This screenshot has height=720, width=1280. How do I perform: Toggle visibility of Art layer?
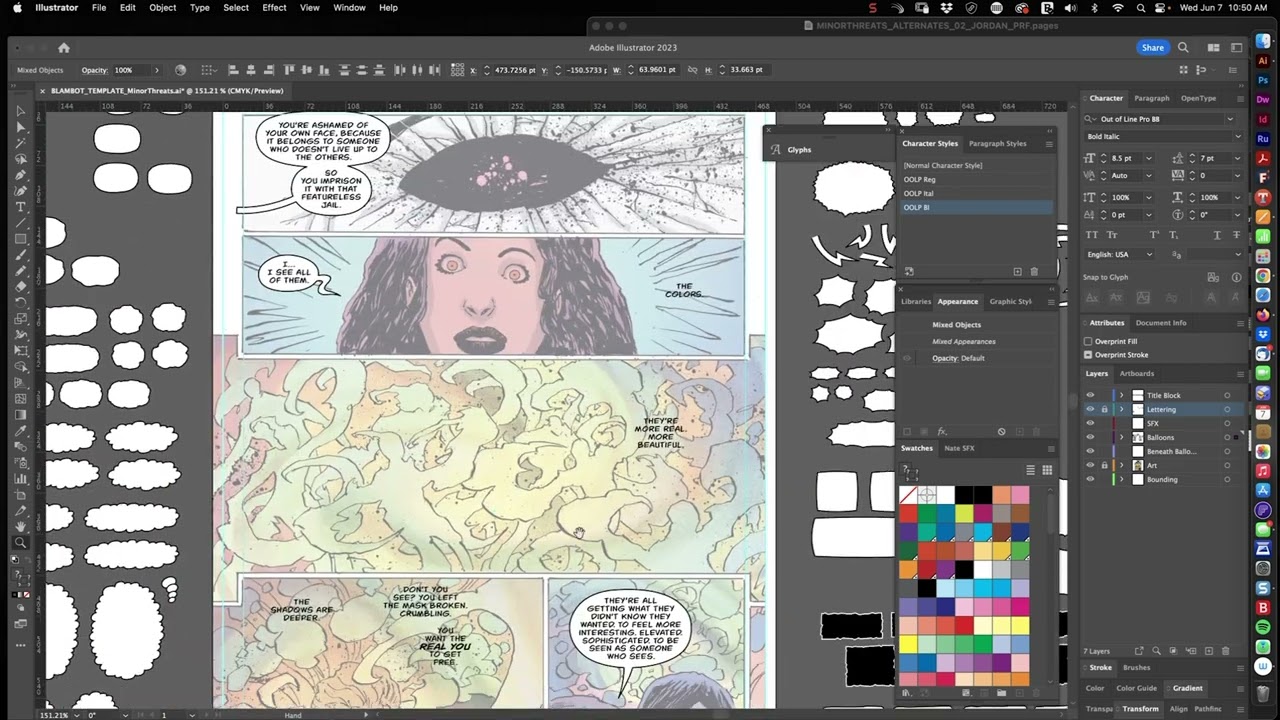pyautogui.click(x=1090, y=465)
